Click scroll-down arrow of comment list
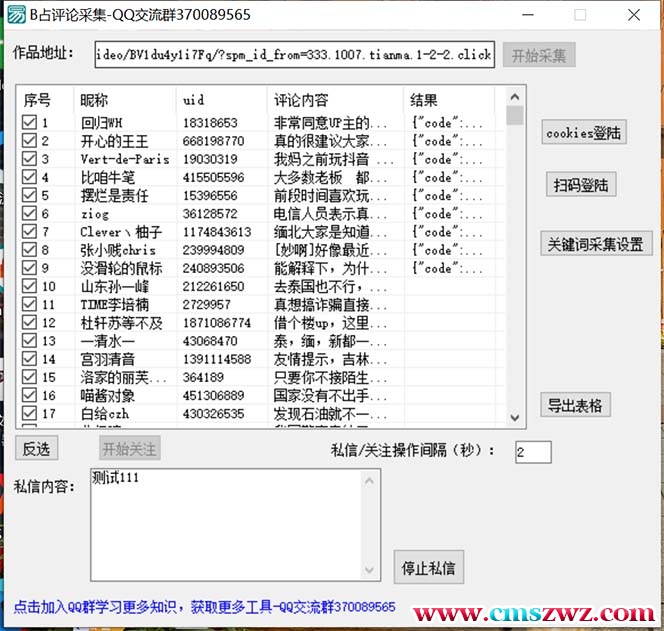 (x=515, y=418)
